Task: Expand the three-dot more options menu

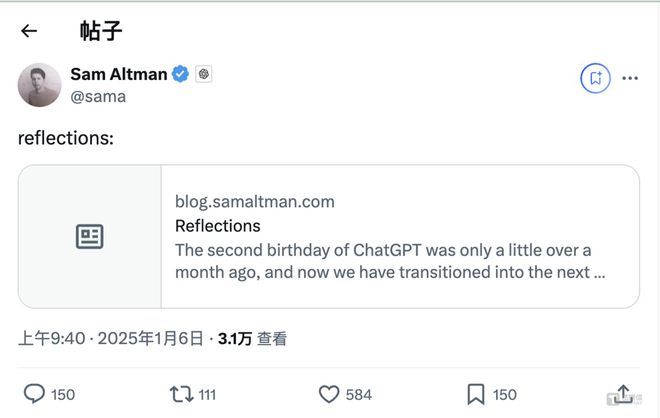Action: (x=630, y=77)
